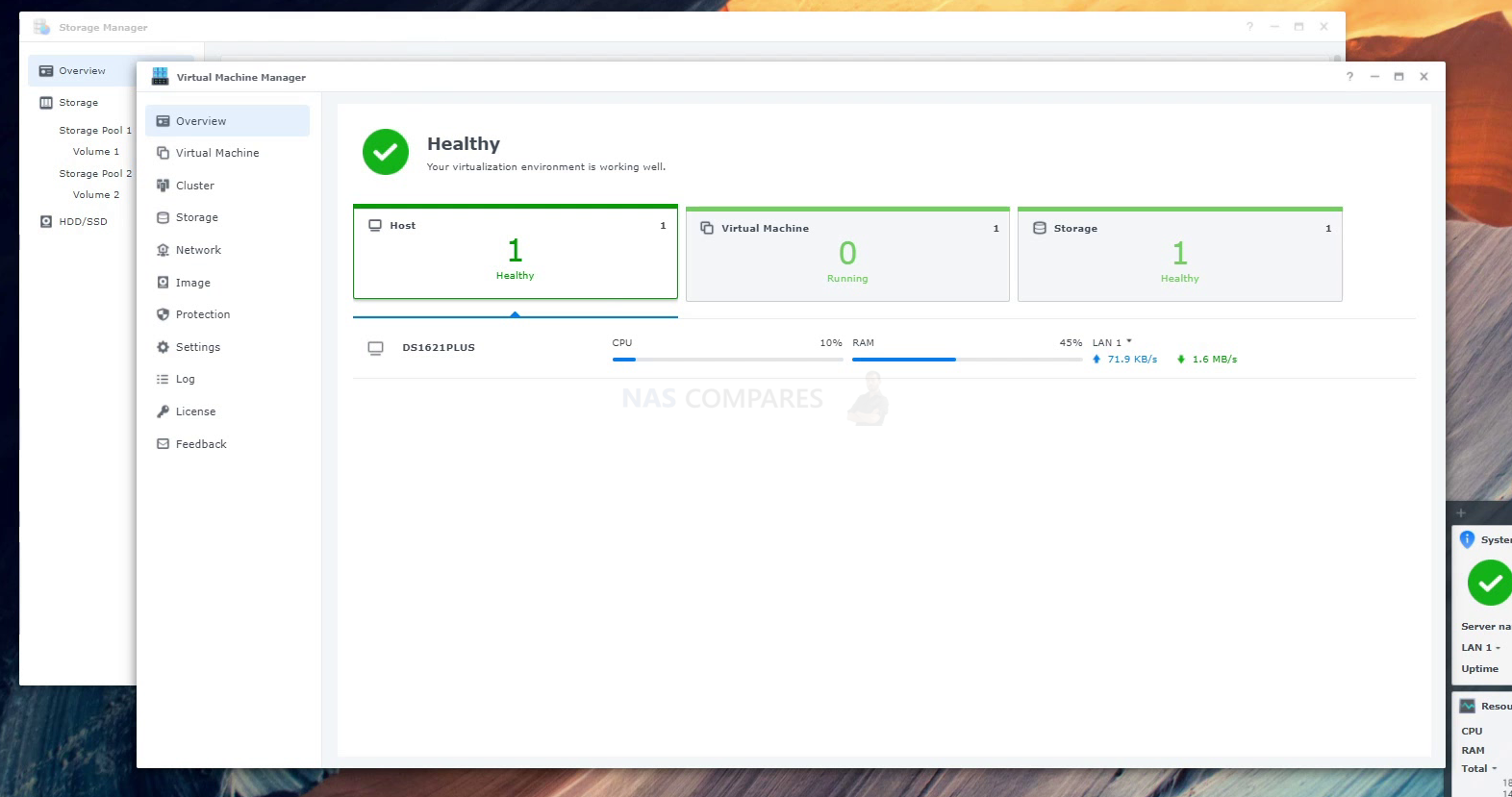
Task: Open help in Storage Manager window
Action: [1249, 27]
